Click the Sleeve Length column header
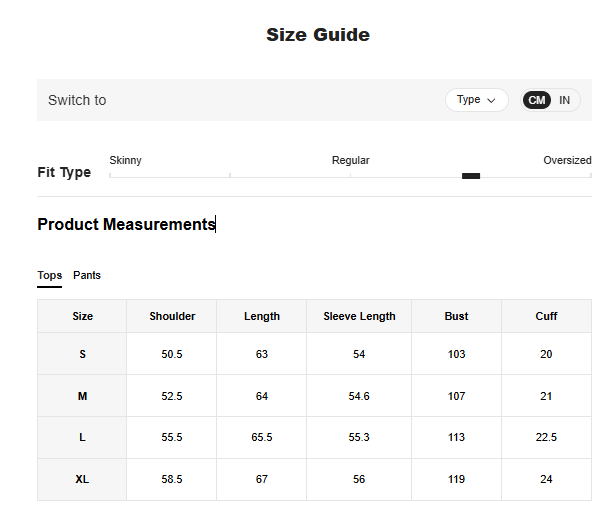The image size is (607, 505). click(359, 316)
